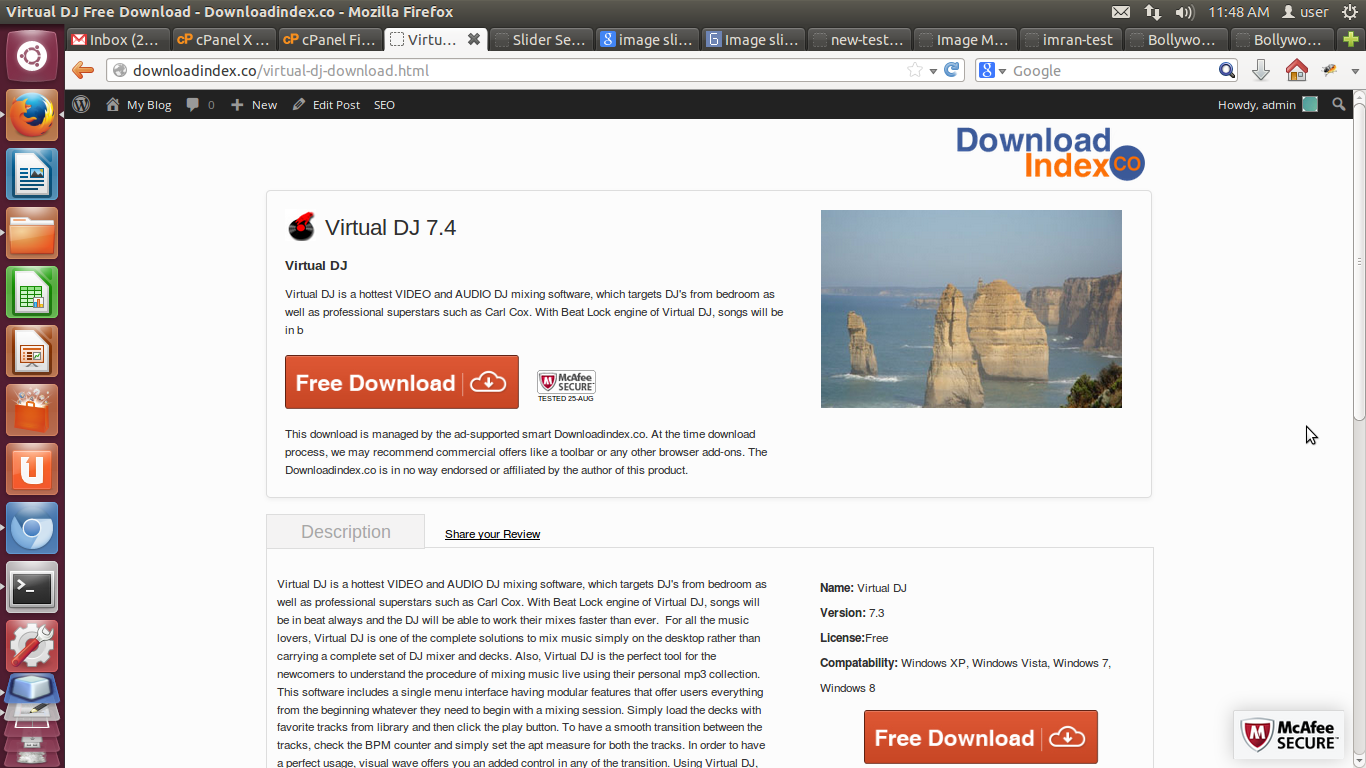Bookmark this page with the star
Viewport: 1366px width, 768px height.
[914, 70]
